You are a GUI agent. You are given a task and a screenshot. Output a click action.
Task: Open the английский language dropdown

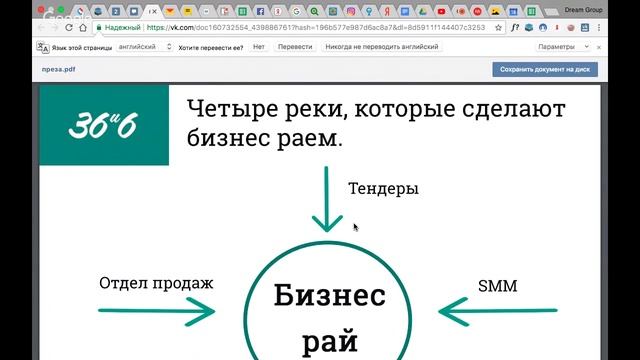point(144,47)
